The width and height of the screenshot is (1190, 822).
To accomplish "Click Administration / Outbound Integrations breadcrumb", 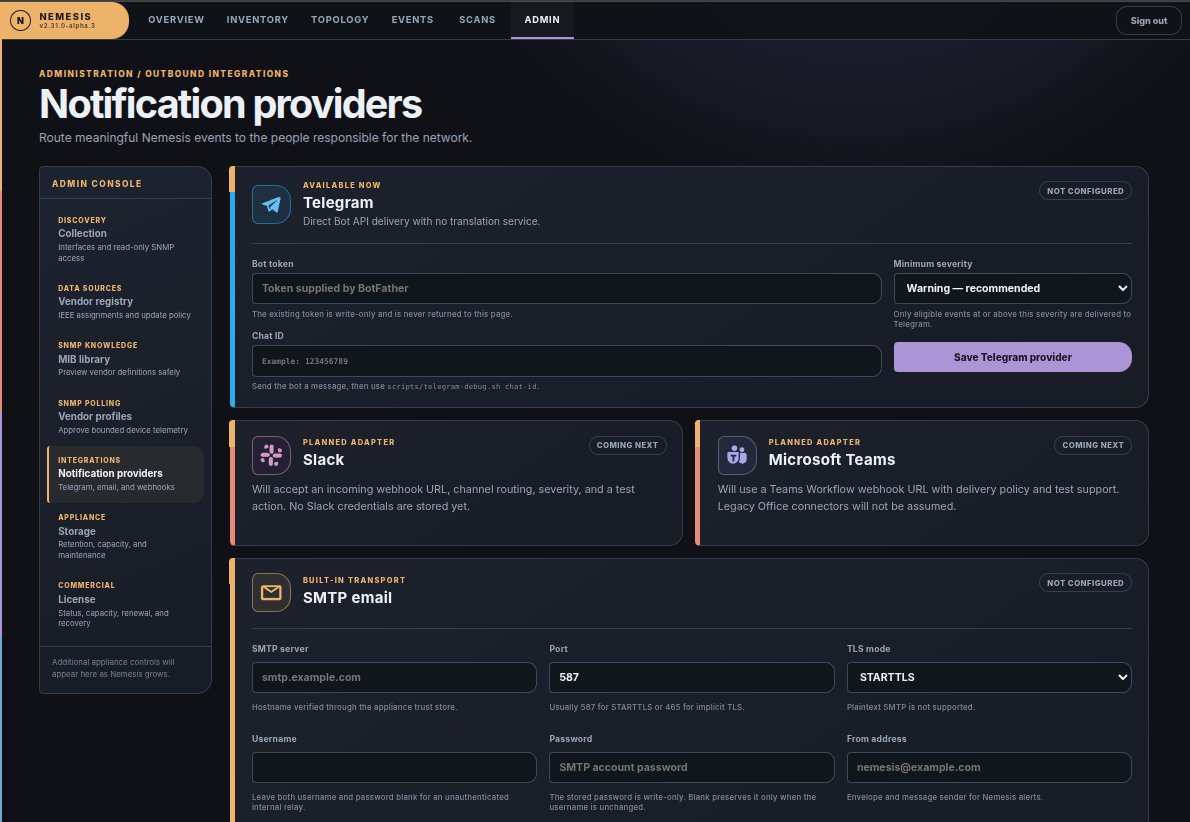I will pos(164,74).
